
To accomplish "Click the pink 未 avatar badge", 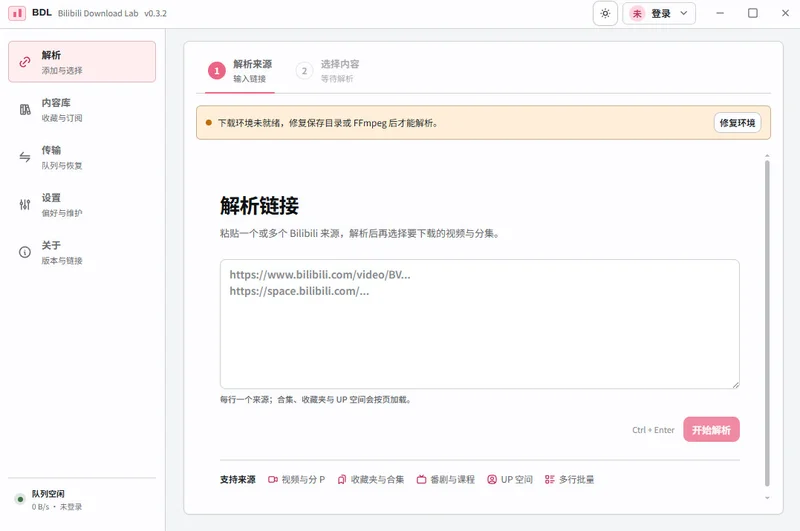I will point(637,14).
